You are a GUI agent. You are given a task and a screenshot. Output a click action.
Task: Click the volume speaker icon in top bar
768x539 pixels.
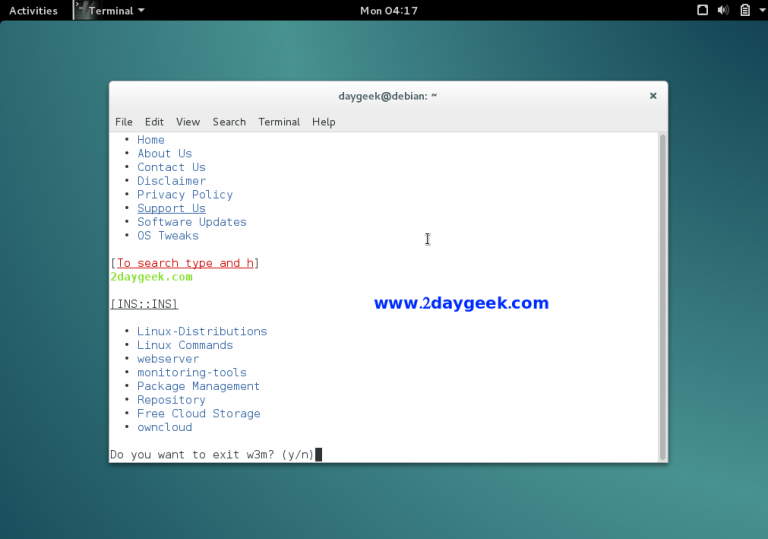coord(723,10)
